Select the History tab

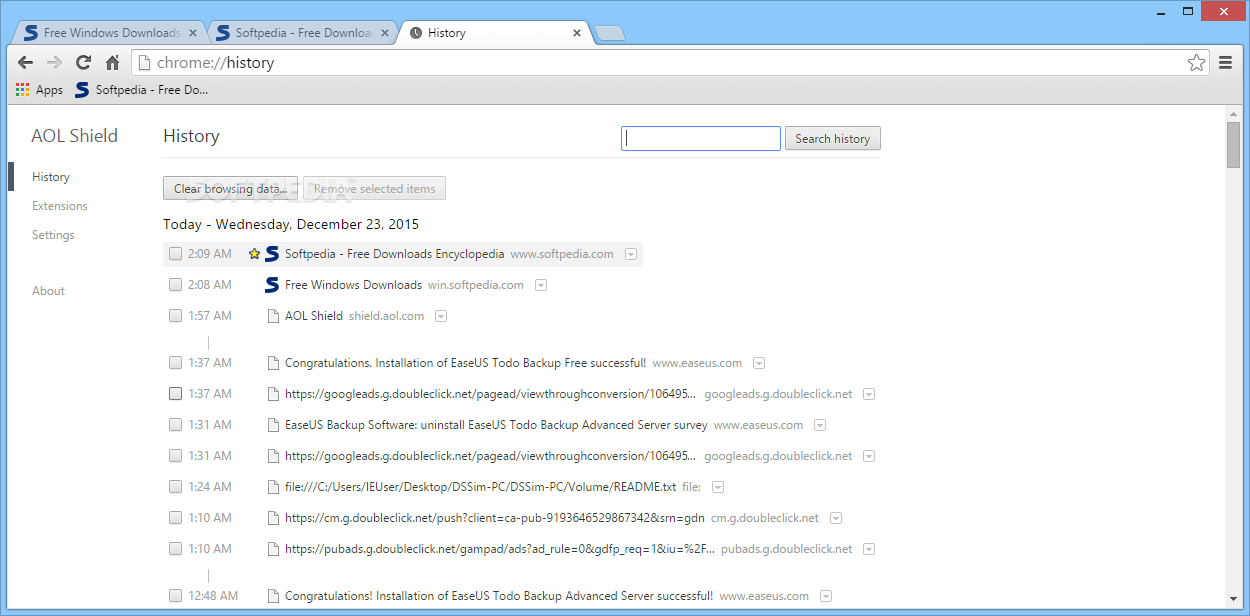[x=495, y=33]
